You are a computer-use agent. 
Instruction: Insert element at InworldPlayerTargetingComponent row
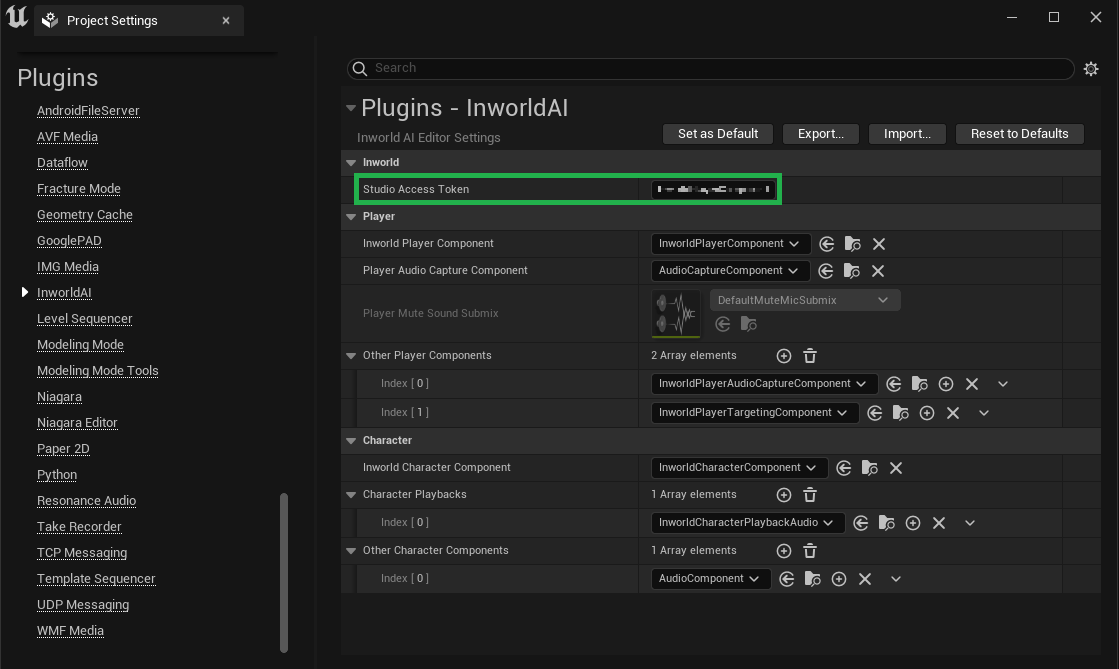pyautogui.click(x=927, y=413)
